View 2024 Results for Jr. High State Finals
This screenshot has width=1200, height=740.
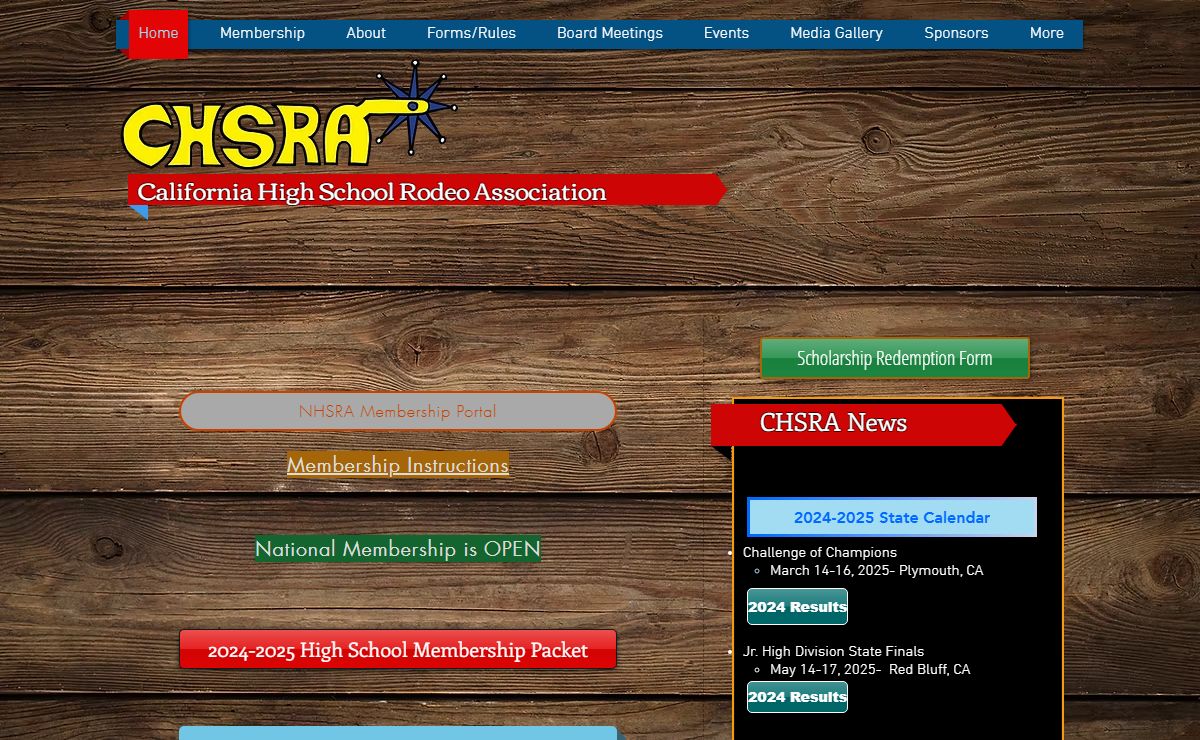[797, 697]
